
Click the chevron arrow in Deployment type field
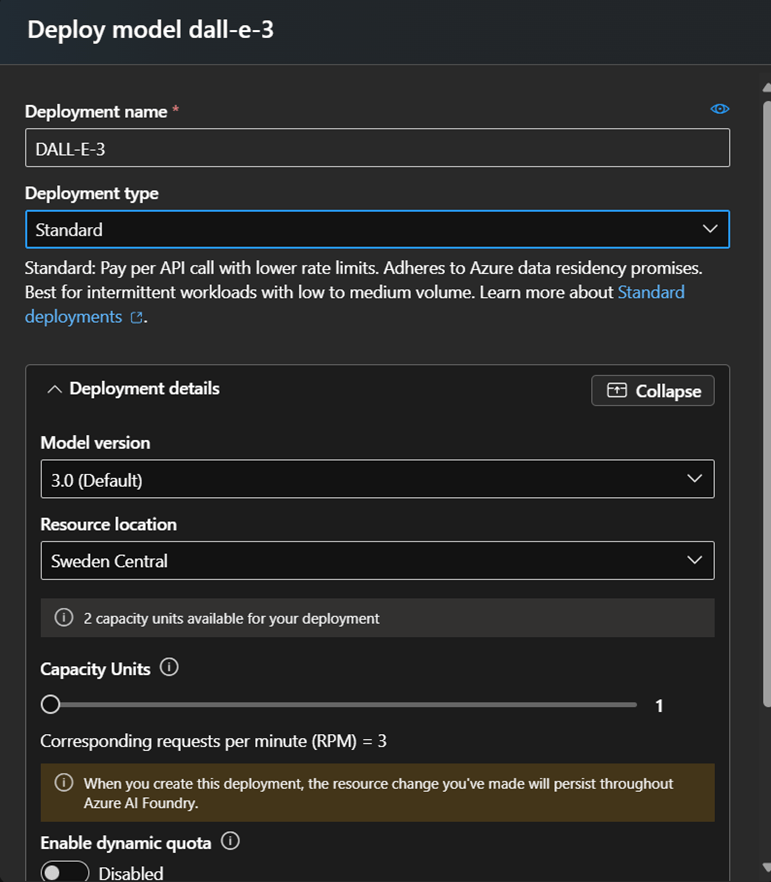[710, 229]
